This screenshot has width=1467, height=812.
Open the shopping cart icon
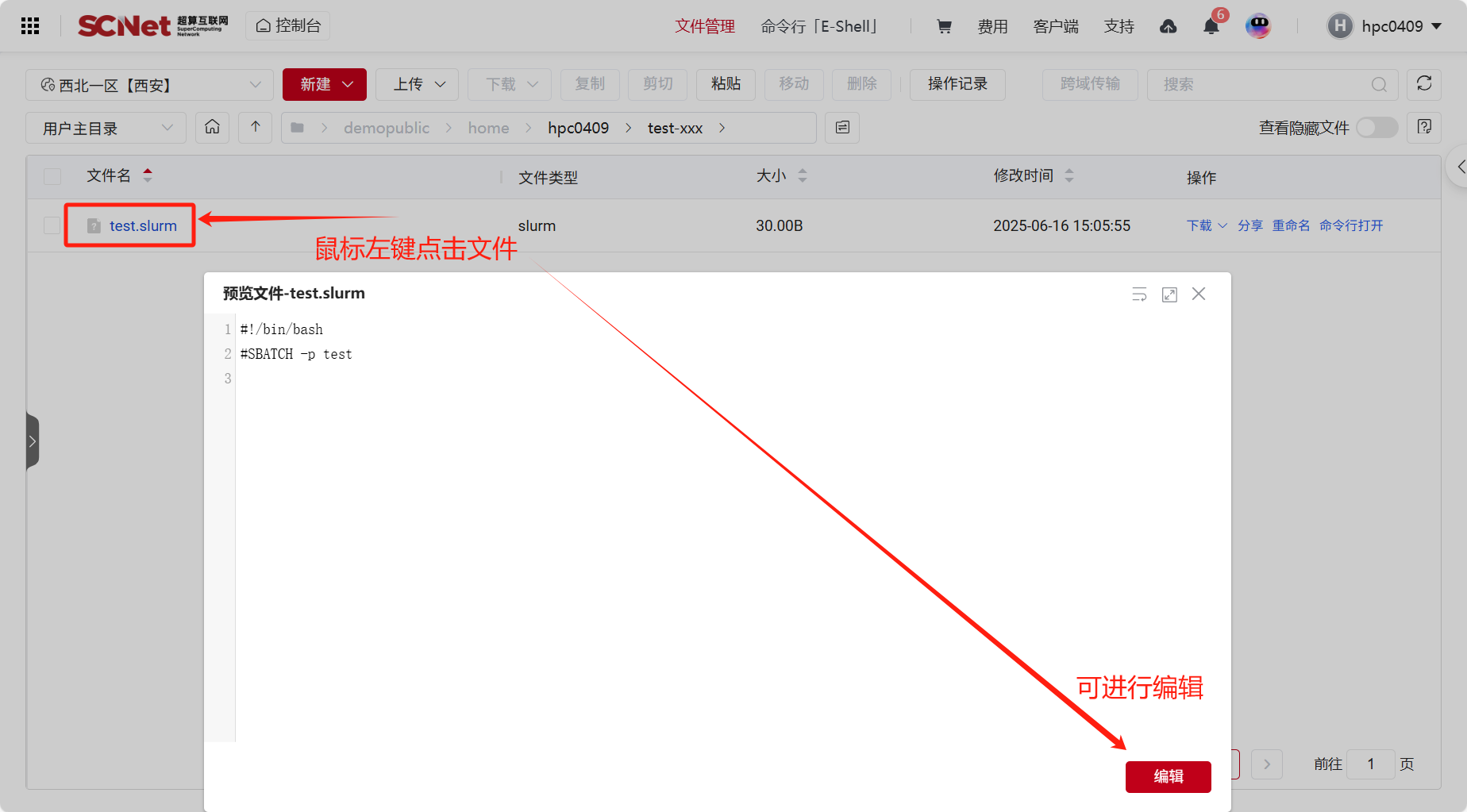[944, 26]
